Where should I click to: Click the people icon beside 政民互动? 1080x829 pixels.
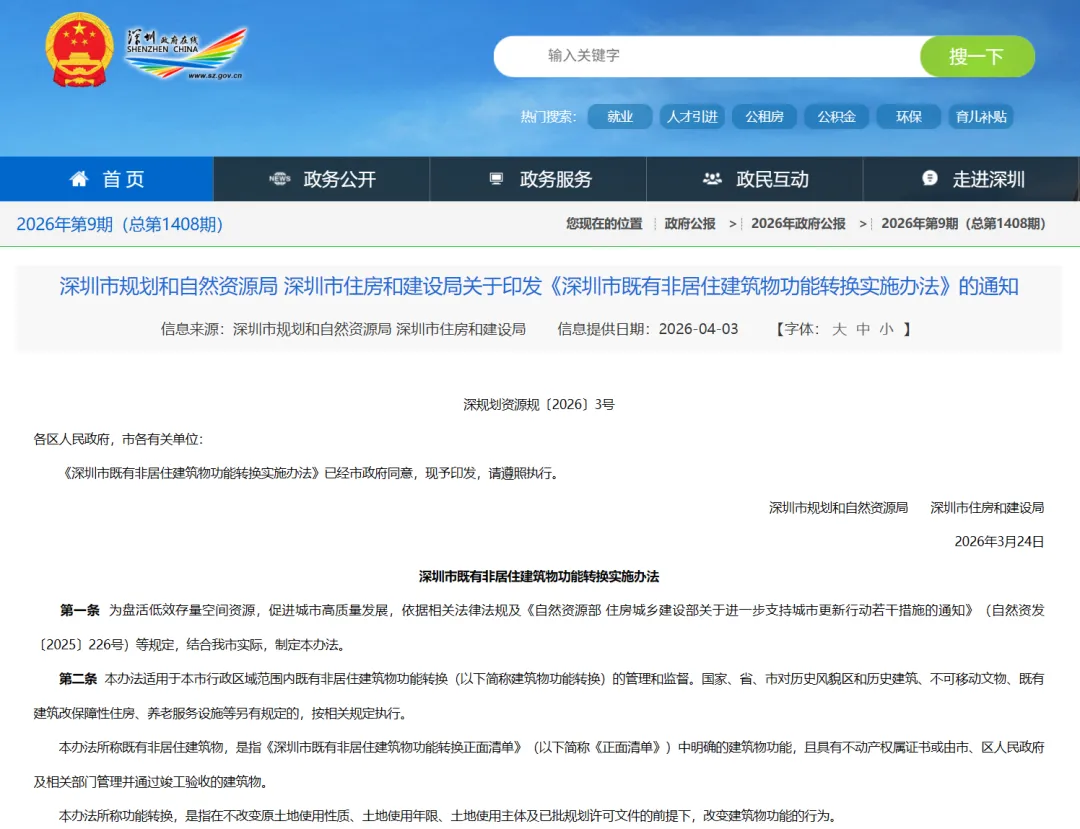click(712, 179)
